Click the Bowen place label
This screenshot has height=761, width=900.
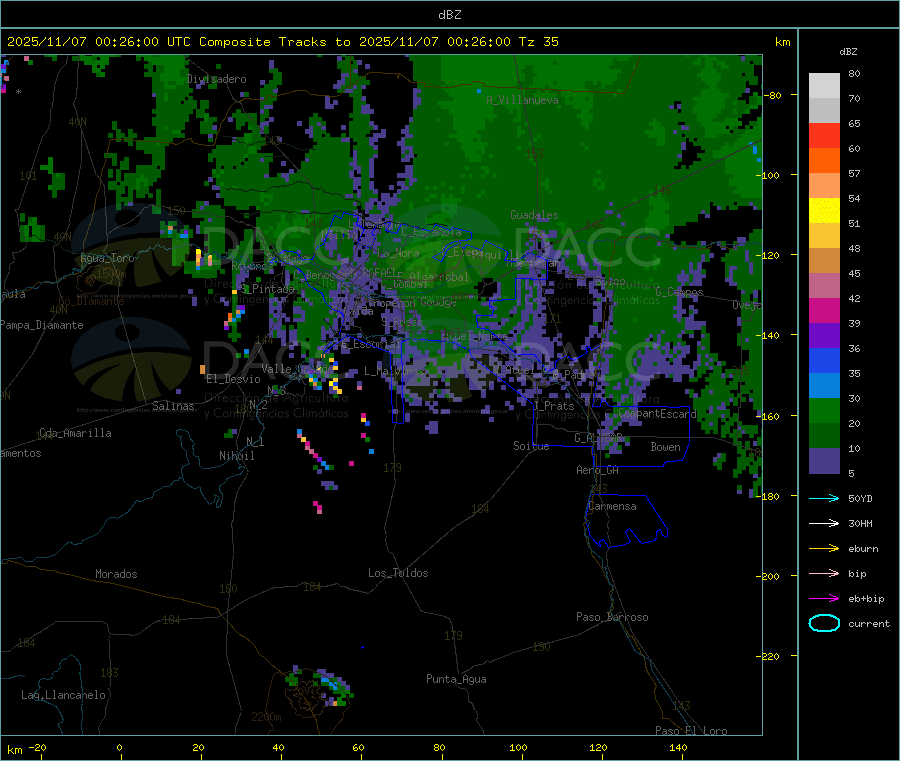tap(665, 447)
